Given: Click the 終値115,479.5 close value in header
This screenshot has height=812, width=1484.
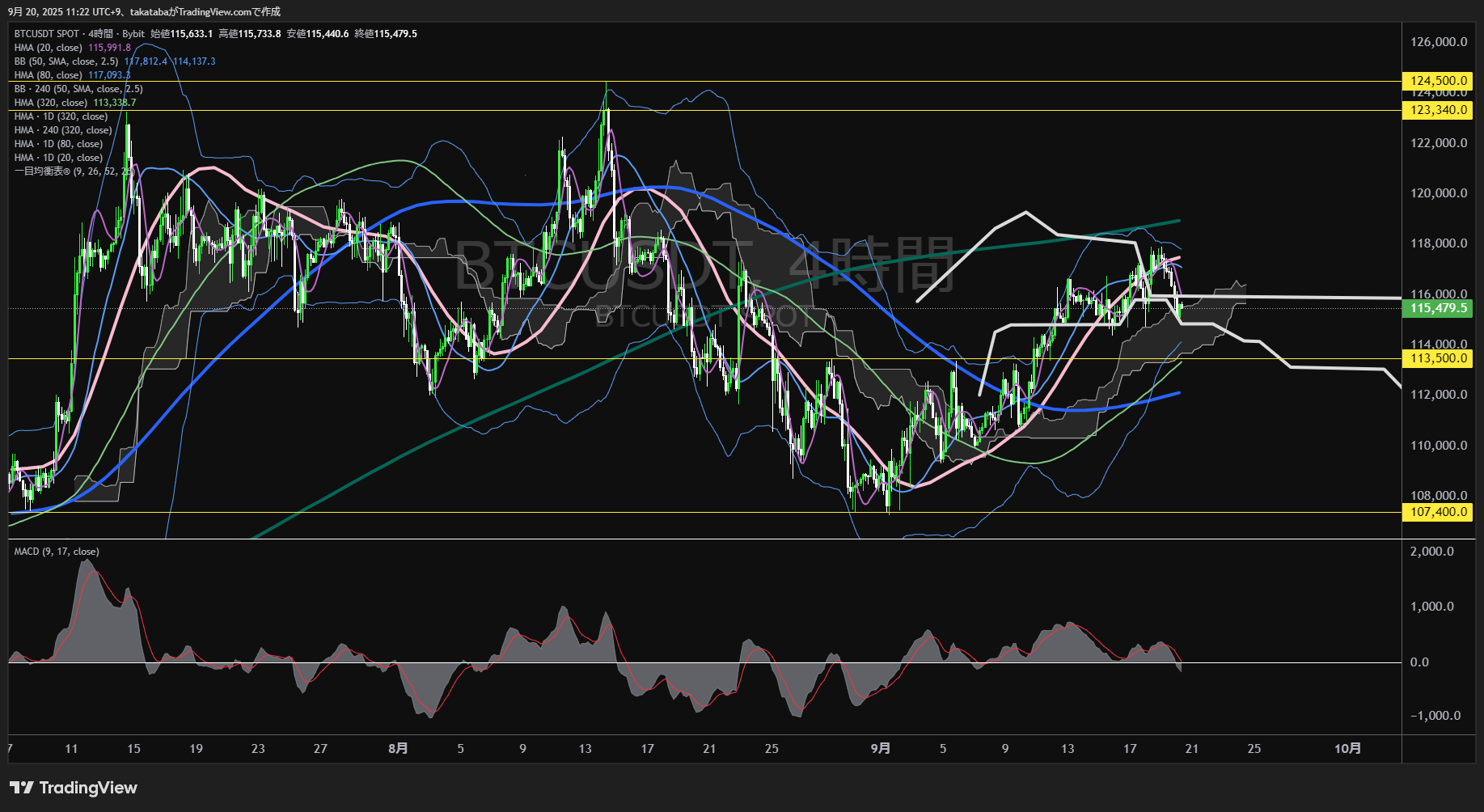Looking at the screenshot, I should (x=386, y=34).
